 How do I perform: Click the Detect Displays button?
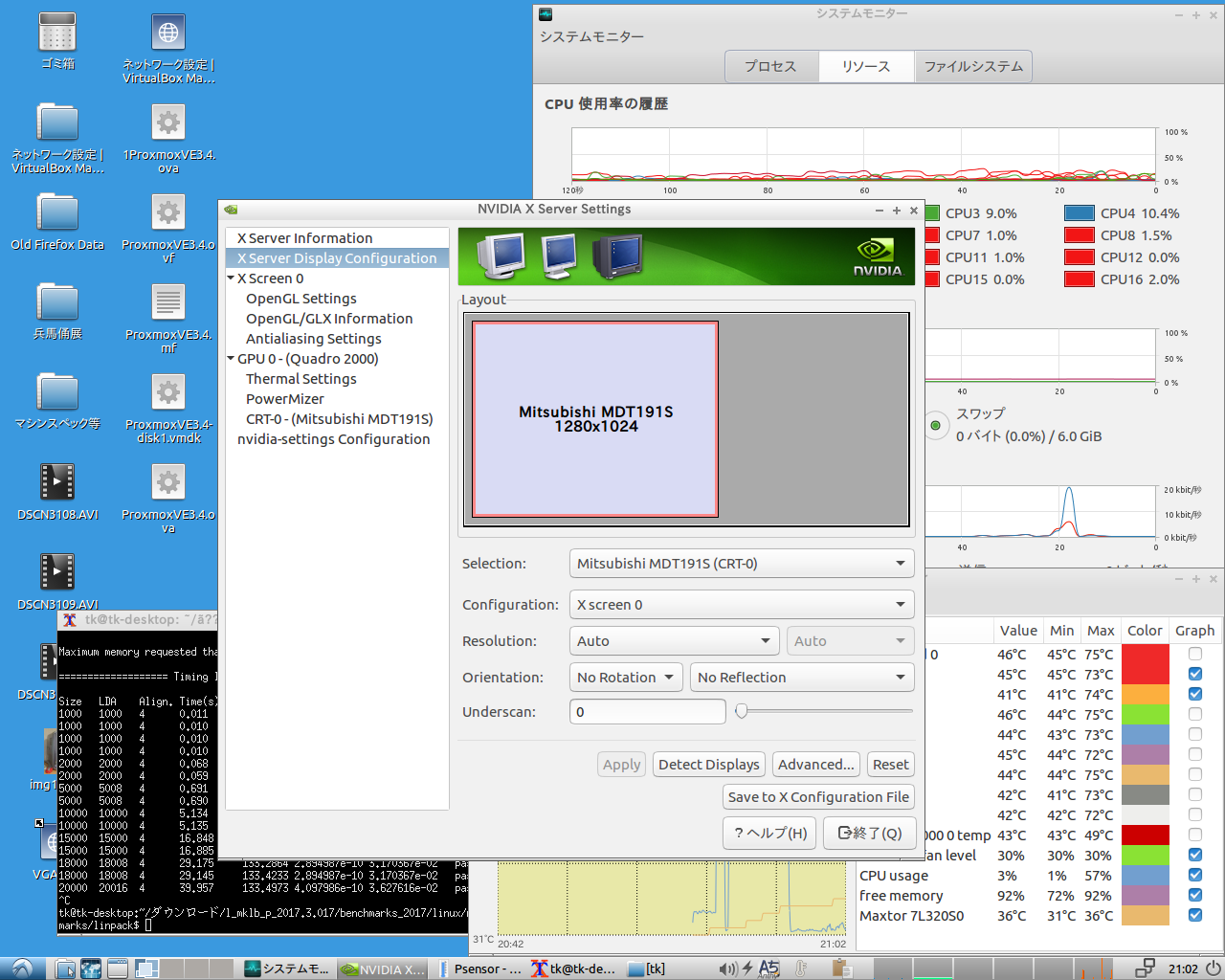pos(708,765)
